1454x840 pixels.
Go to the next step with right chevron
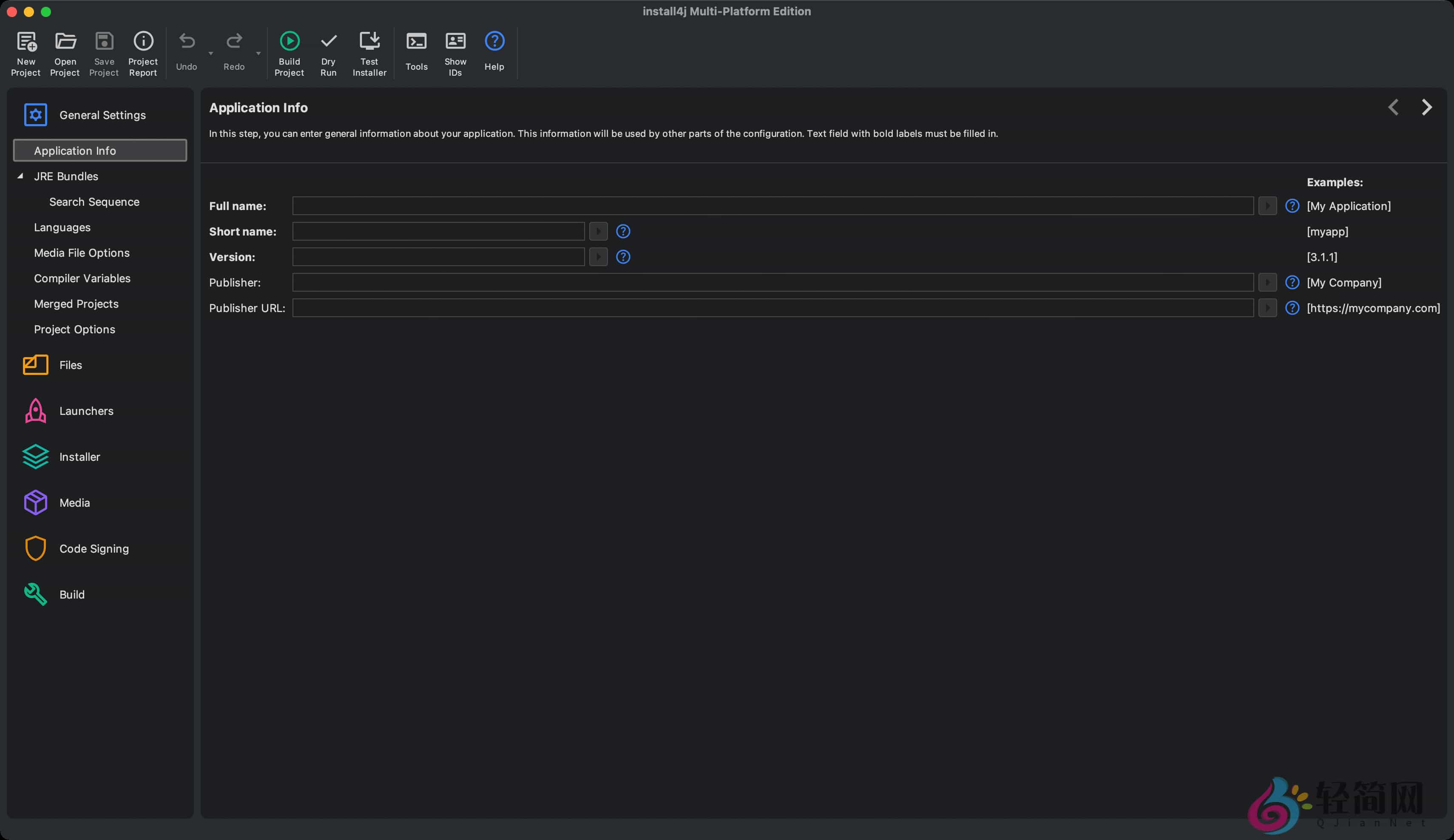1426,107
